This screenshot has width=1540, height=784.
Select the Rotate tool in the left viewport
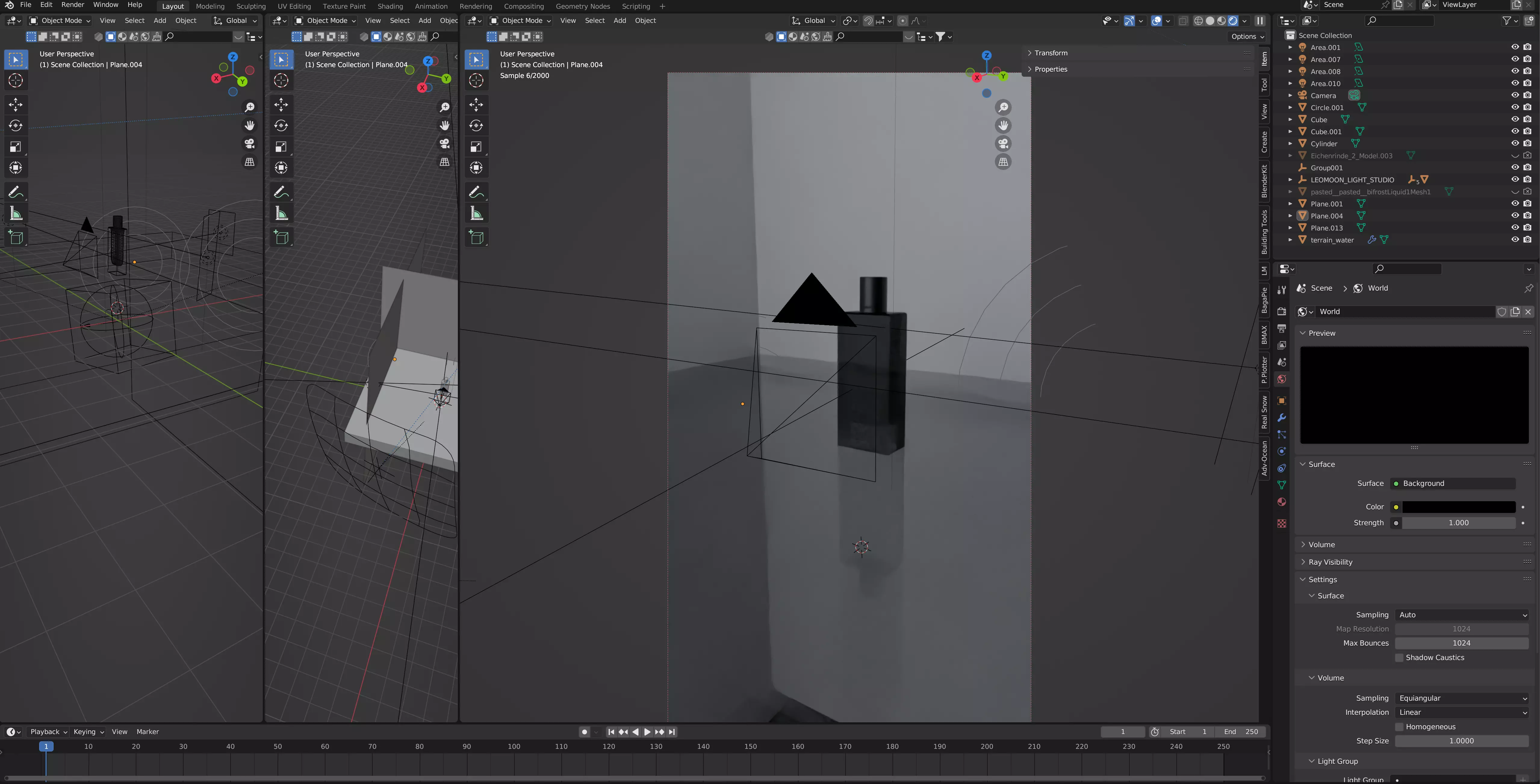pyautogui.click(x=16, y=126)
